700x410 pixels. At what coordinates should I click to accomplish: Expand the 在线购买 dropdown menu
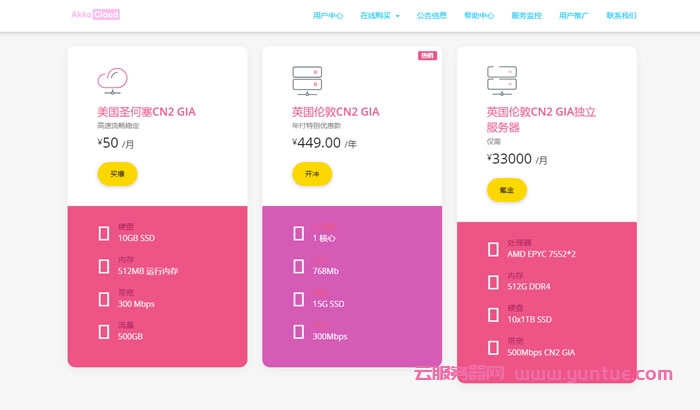(x=380, y=16)
